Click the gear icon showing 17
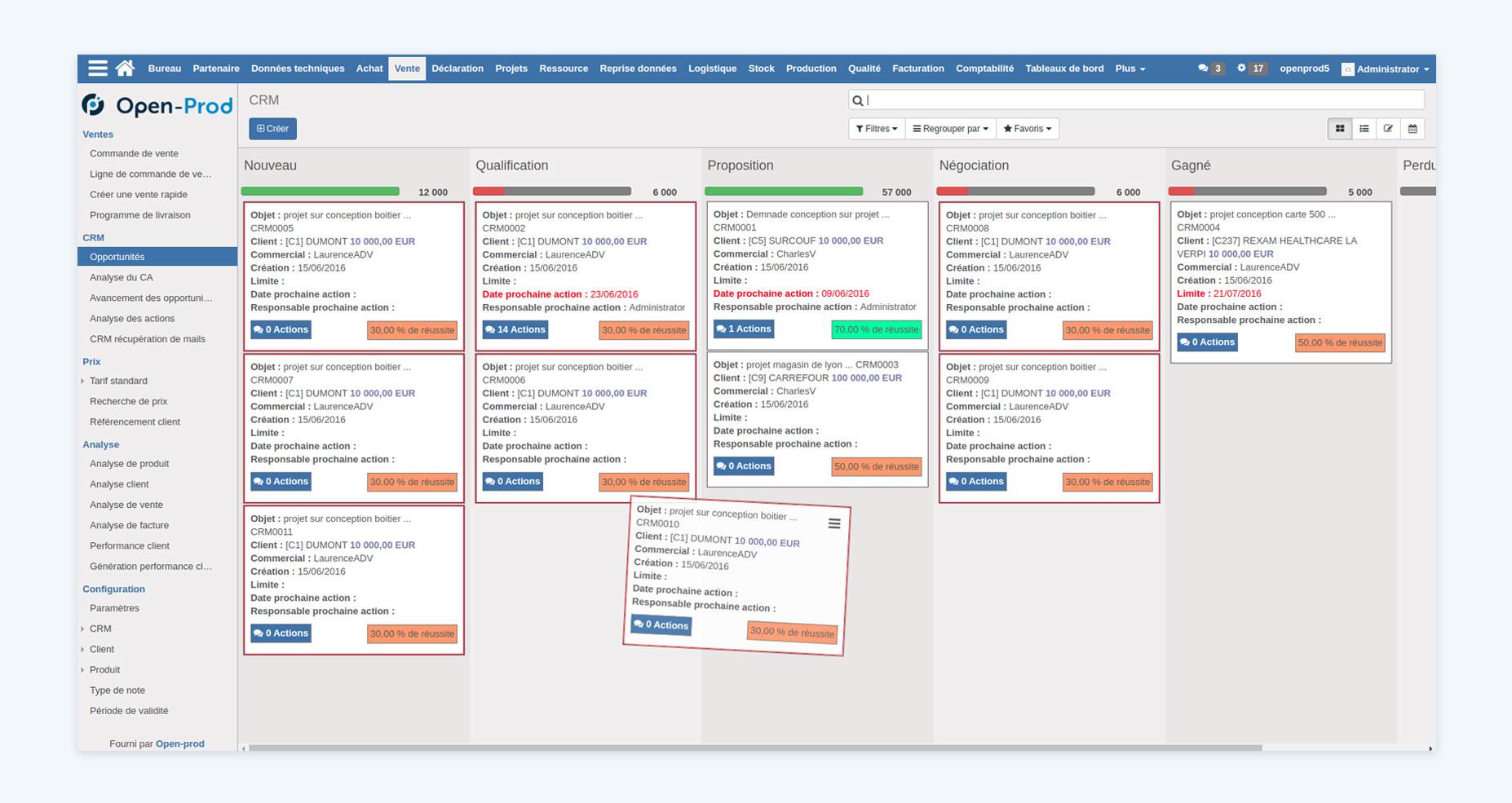This screenshot has height=803, width=1512. (x=1250, y=68)
